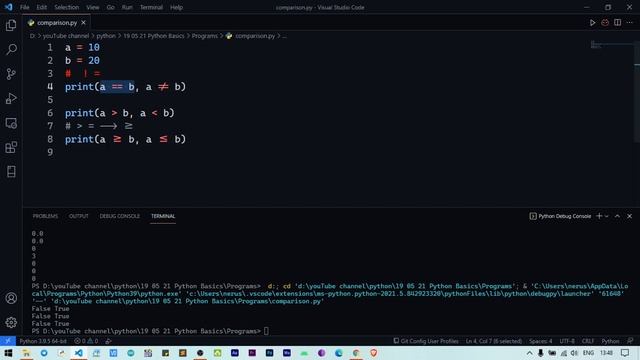Open the editor More Actions ellipsis

[630, 23]
